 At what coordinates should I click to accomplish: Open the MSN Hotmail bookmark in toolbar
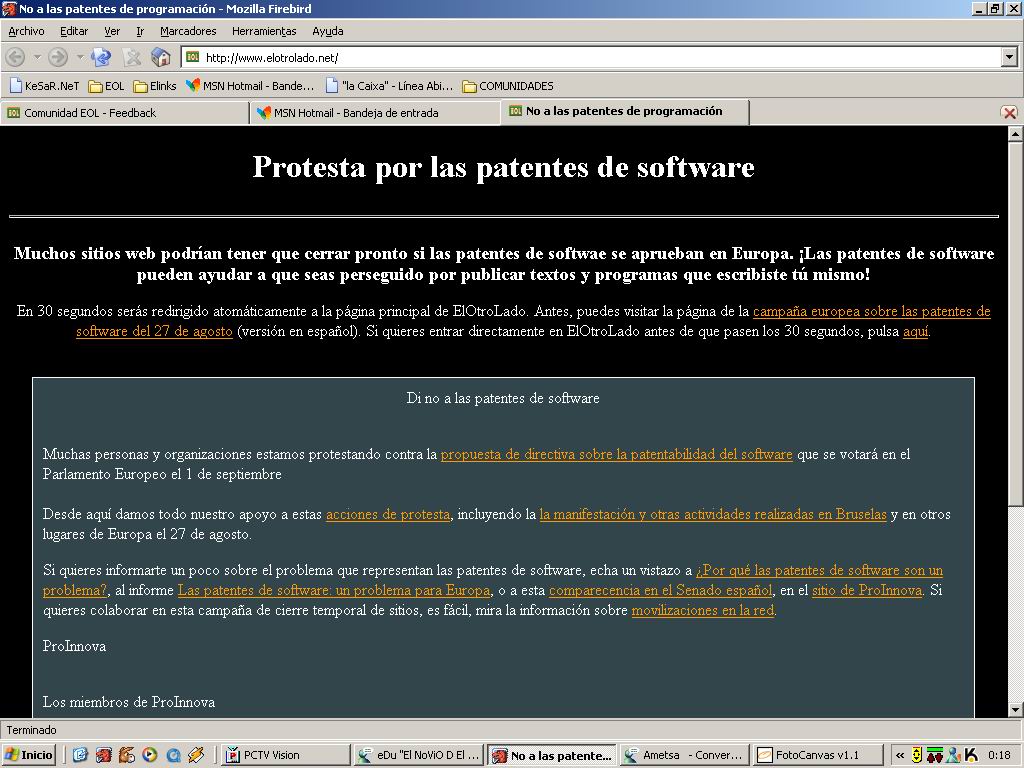250,86
